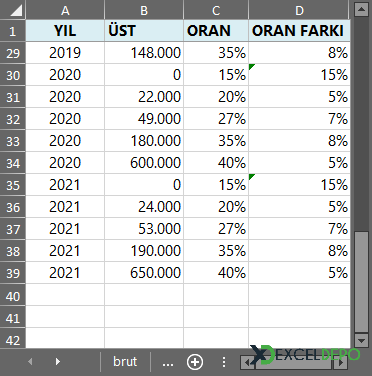Select the ÜST cell in row 30

point(144,75)
